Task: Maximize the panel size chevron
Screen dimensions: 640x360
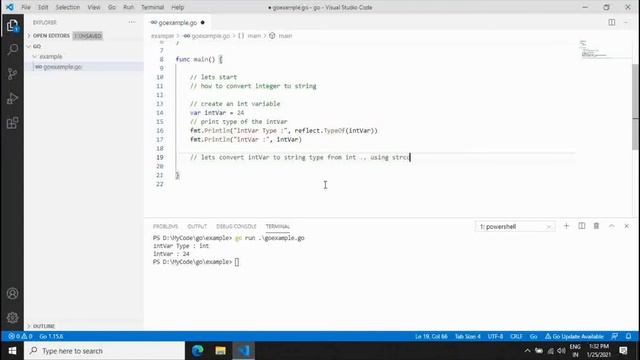Action: 611,226
